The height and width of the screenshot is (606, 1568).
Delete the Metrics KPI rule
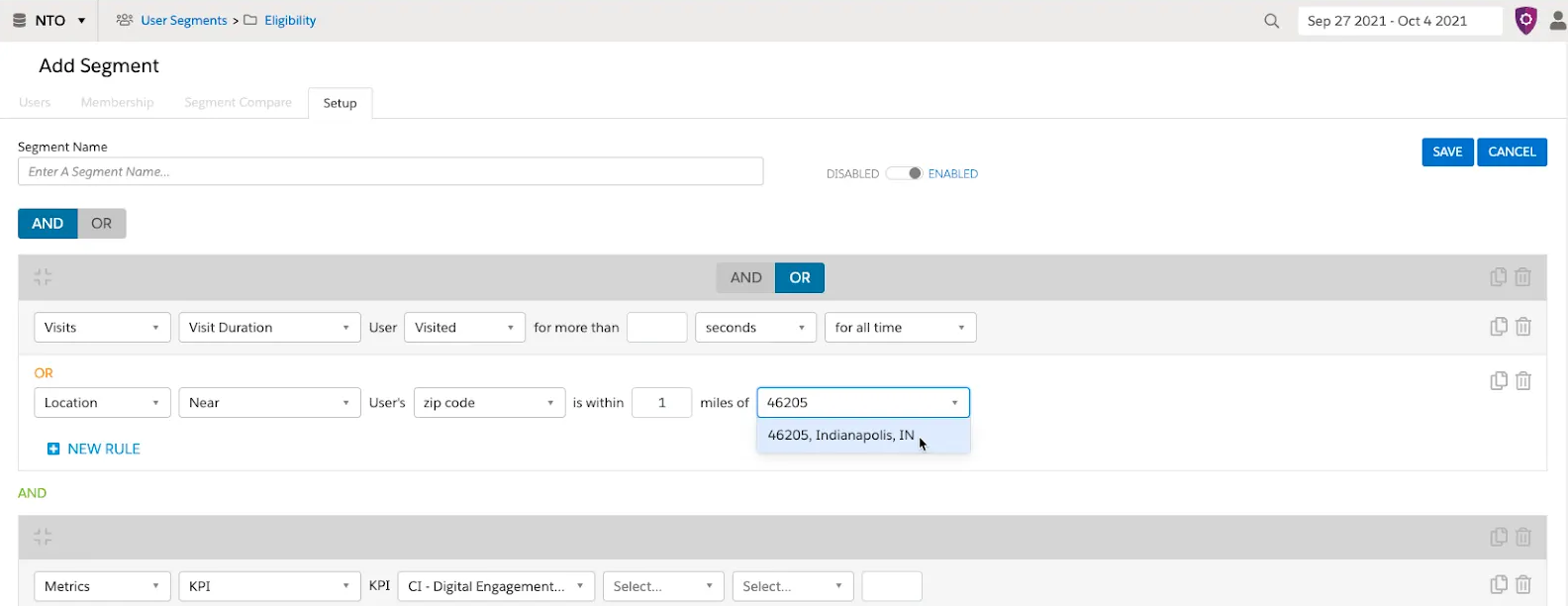click(1523, 584)
